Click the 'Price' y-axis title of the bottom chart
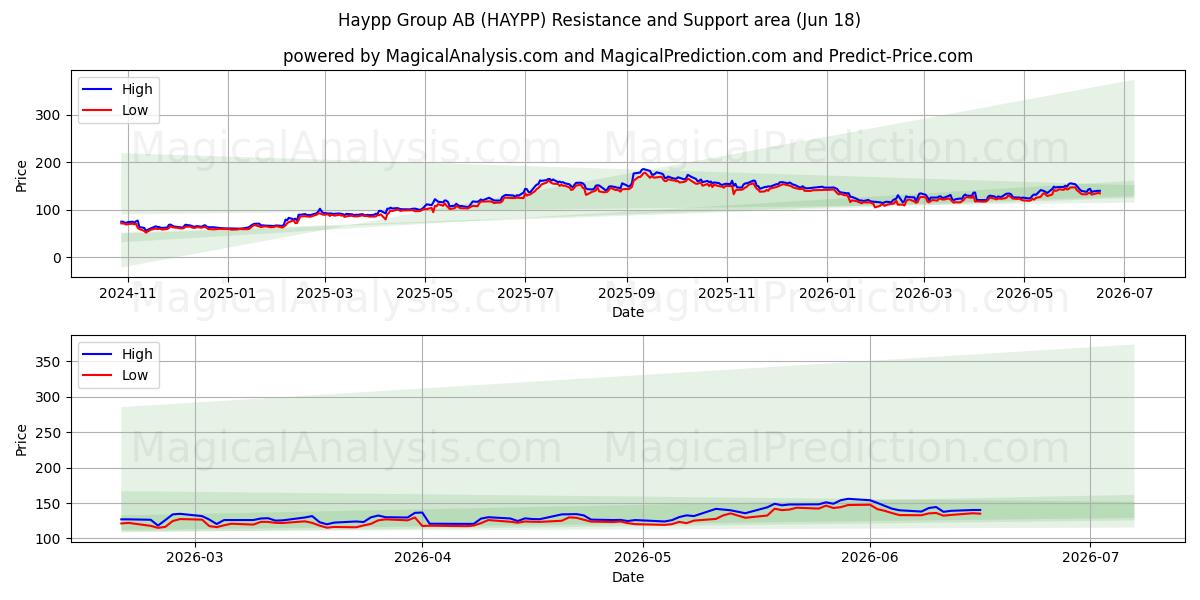This screenshot has height=600, width=1200. pyautogui.click(x=22, y=439)
